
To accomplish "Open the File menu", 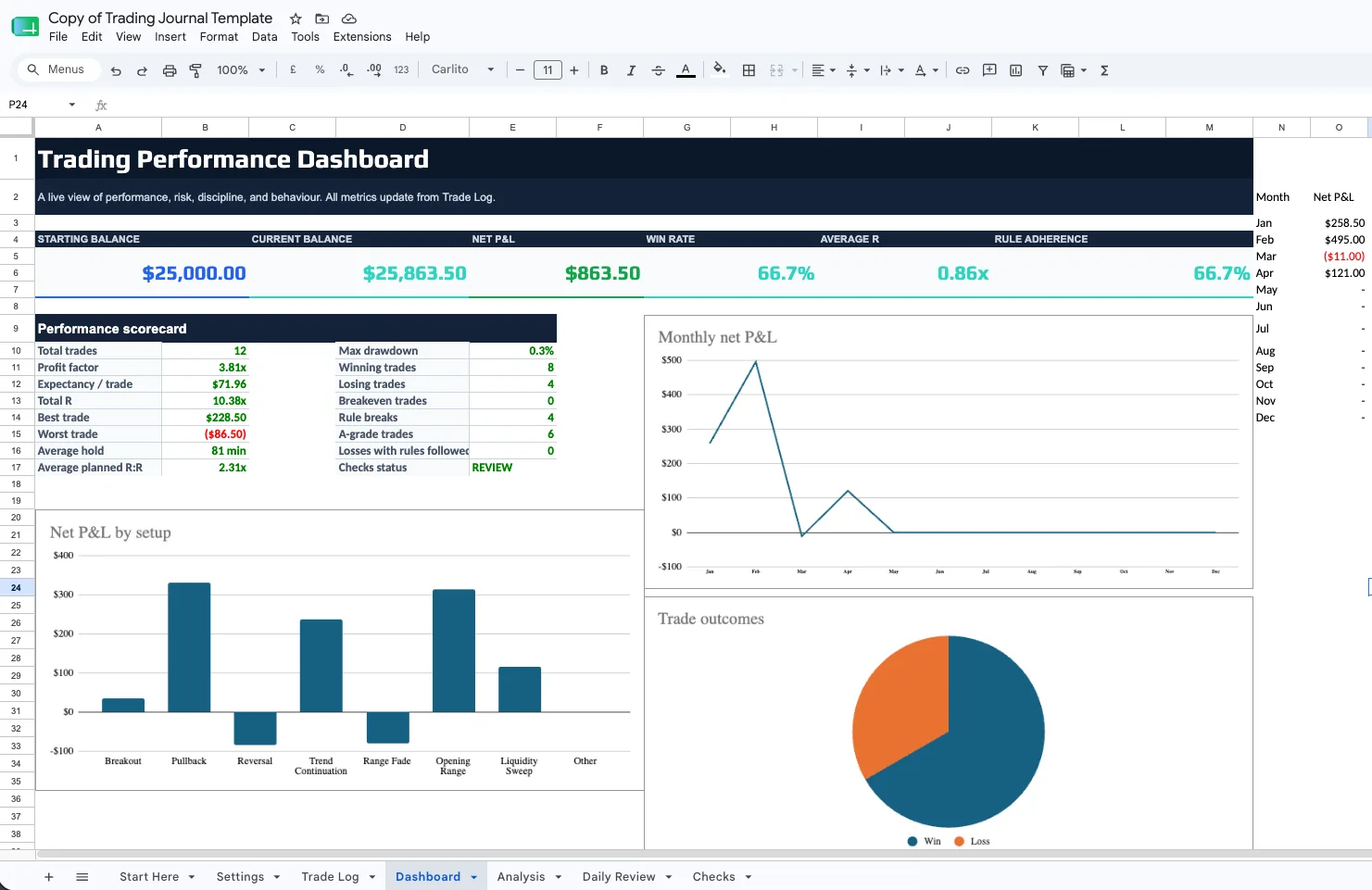I will pos(58,37).
